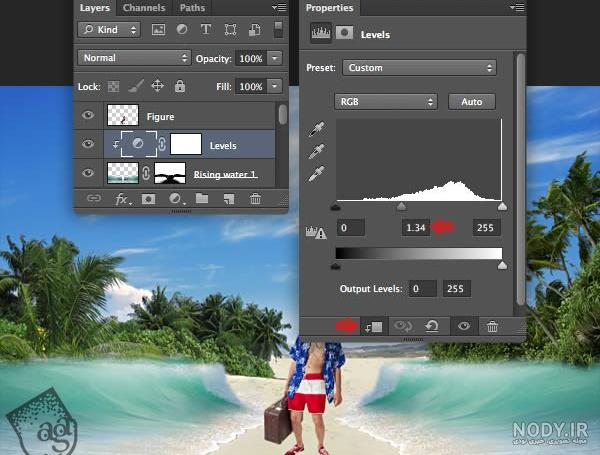Select the black point eyedropper
The height and width of the screenshot is (455, 600).
point(316,129)
